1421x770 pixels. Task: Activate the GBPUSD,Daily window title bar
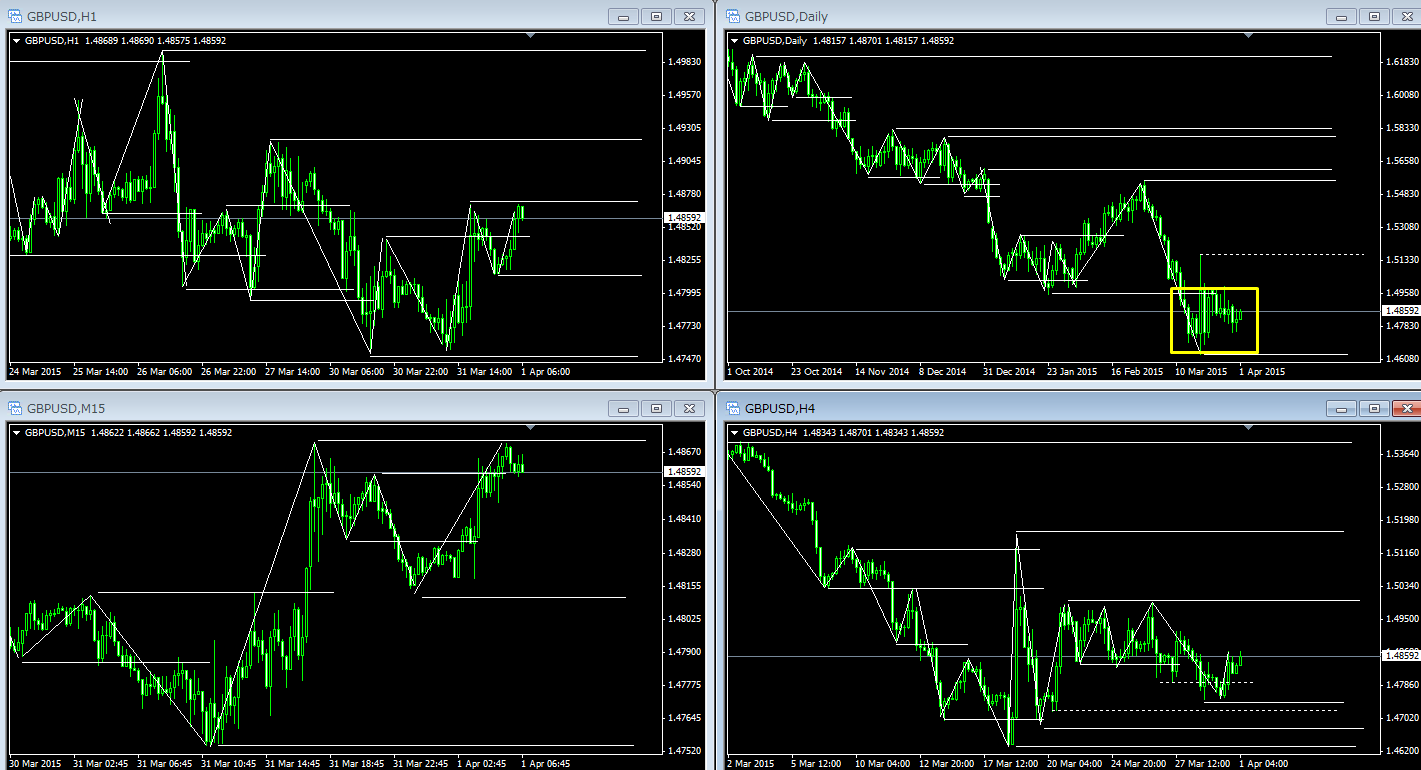point(1000,16)
